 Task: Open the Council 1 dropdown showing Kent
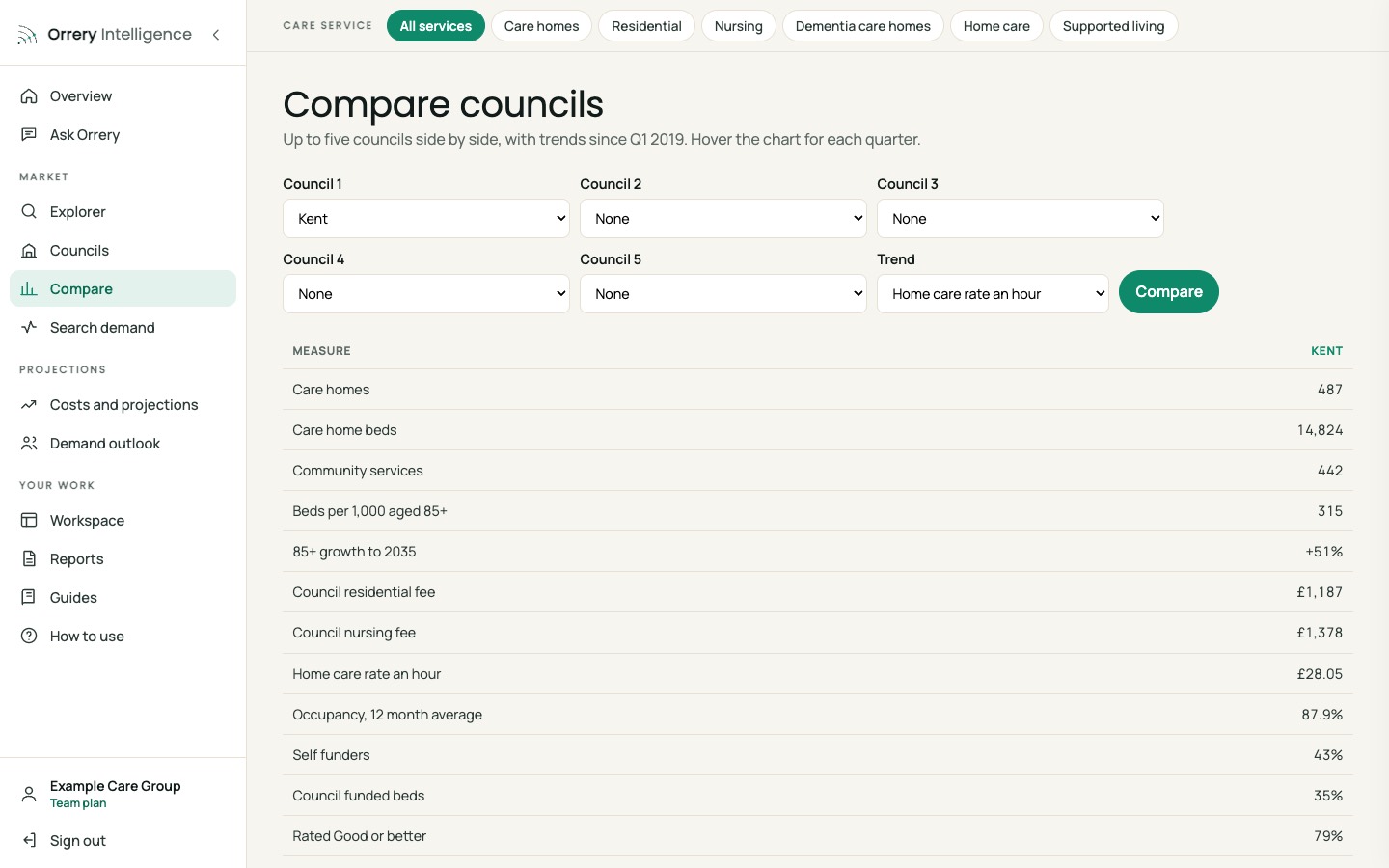pyautogui.click(x=426, y=219)
